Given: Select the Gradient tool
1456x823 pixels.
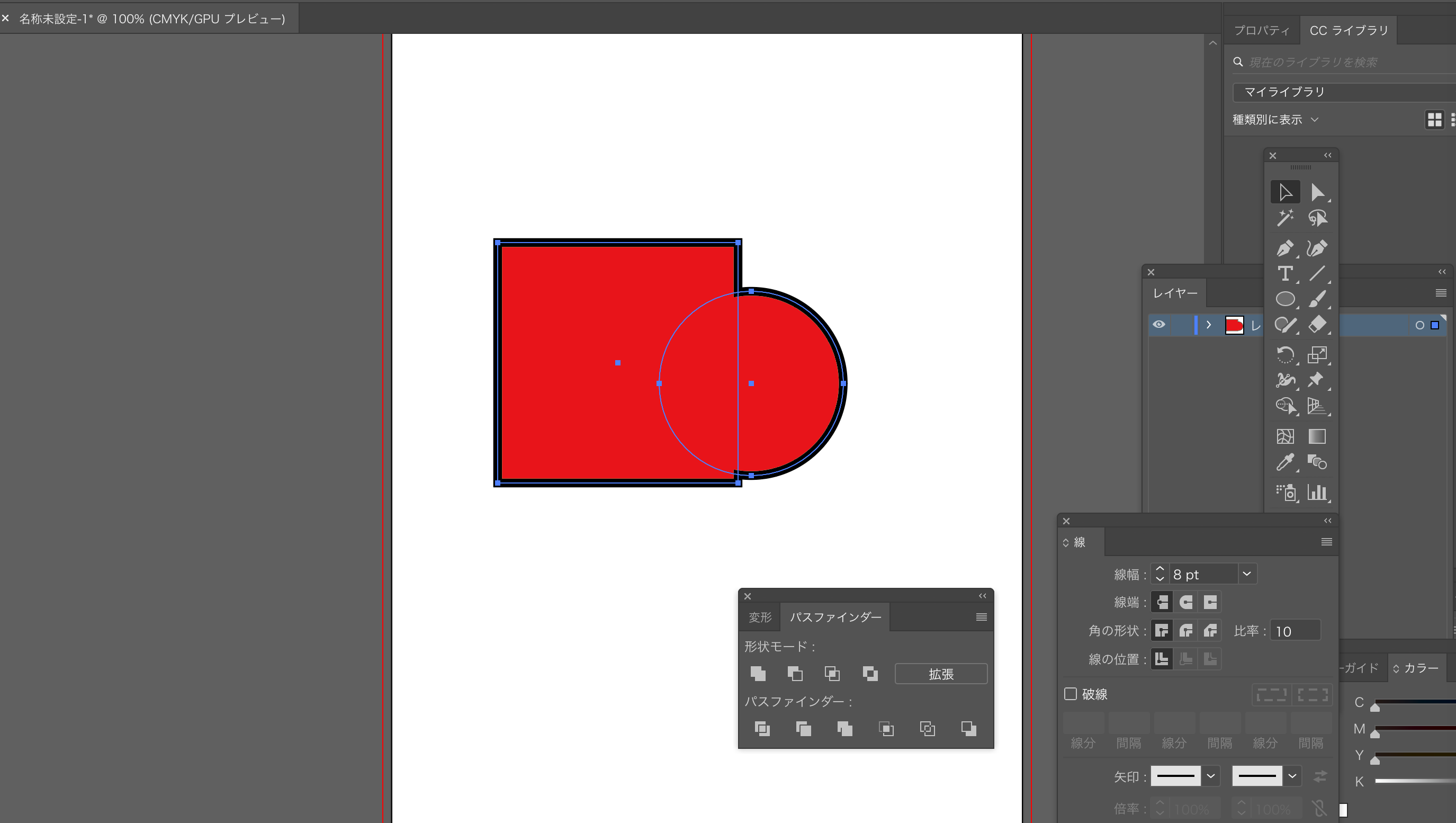Looking at the screenshot, I should (x=1317, y=436).
